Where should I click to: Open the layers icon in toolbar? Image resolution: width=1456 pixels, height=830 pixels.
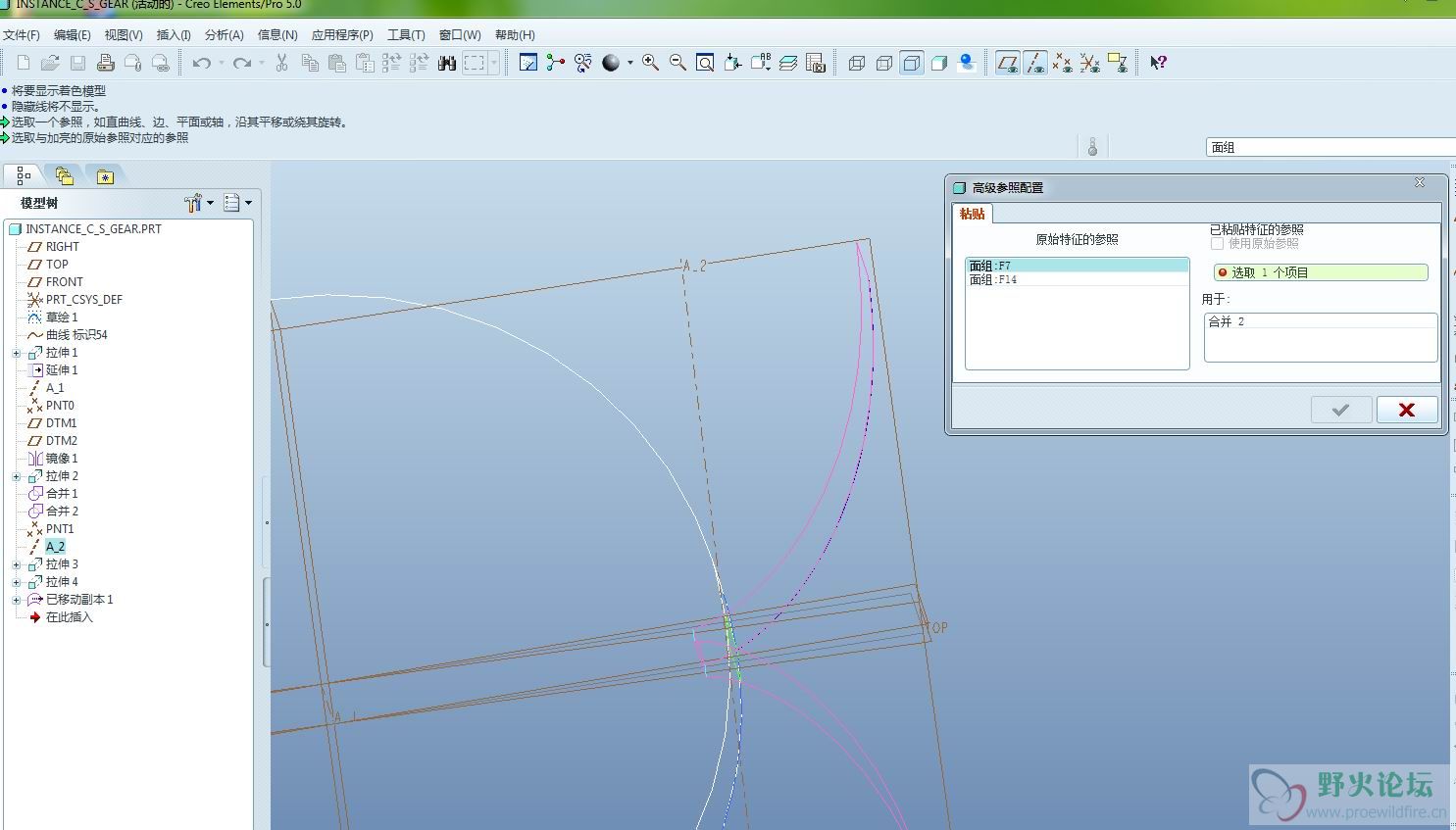tap(788, 63)
